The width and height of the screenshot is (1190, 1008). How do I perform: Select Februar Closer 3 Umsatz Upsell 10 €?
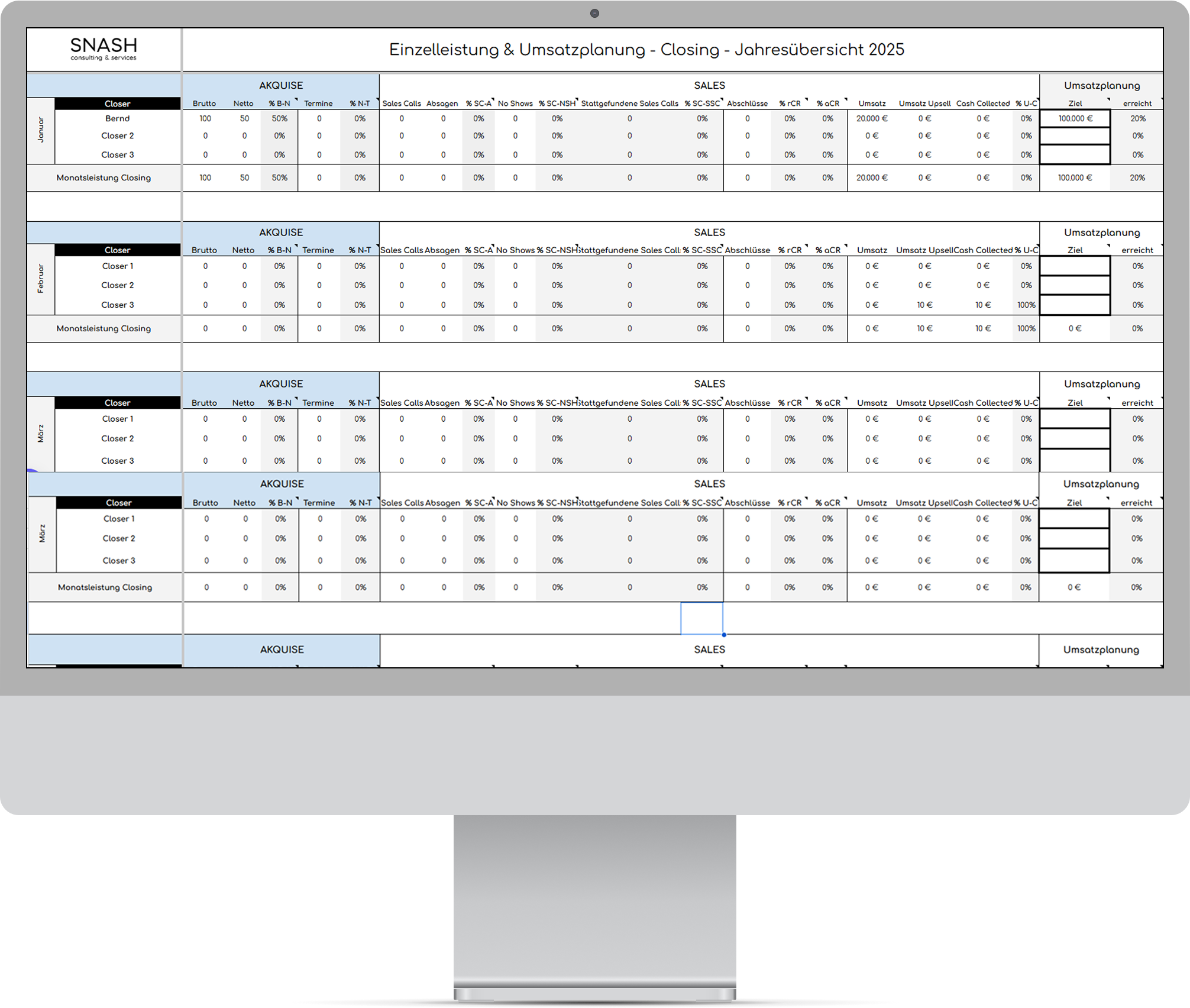tap(924, 305)
